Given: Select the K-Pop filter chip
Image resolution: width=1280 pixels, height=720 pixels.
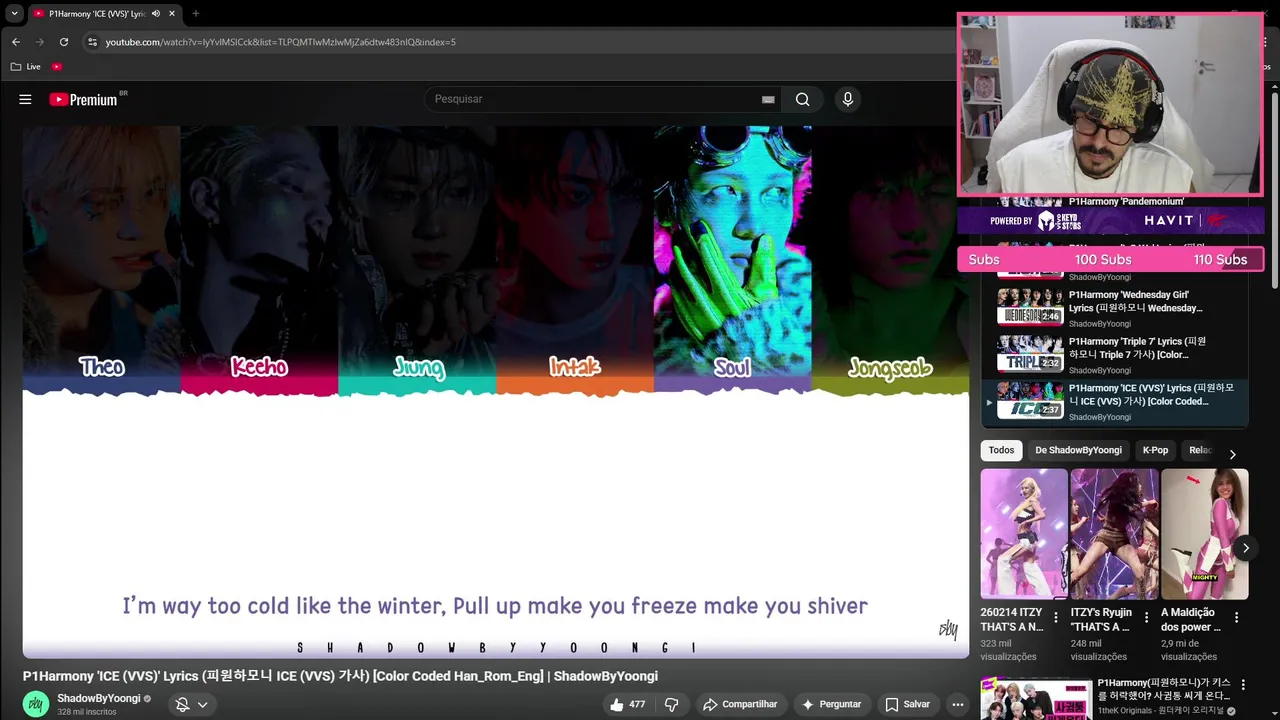Looking at the screenshot, I should (x=1155, y=450).
